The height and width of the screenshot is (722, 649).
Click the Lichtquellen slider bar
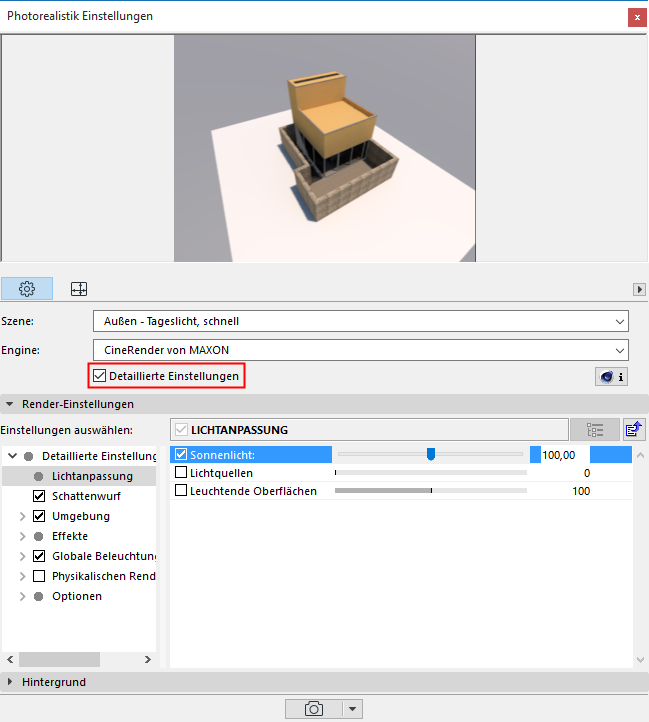pos(431,472)
